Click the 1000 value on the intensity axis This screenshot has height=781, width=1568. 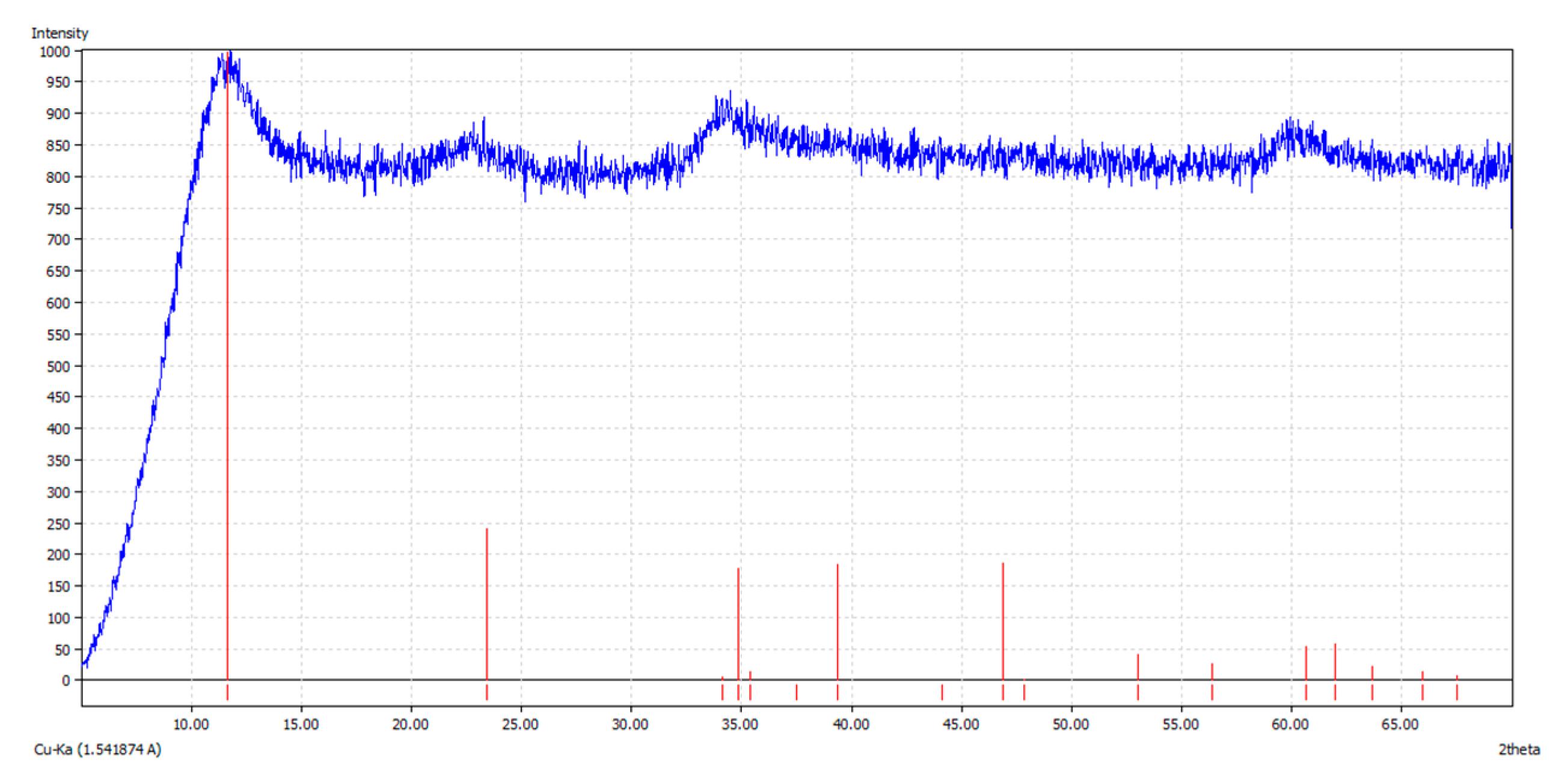tap(55, 52)
